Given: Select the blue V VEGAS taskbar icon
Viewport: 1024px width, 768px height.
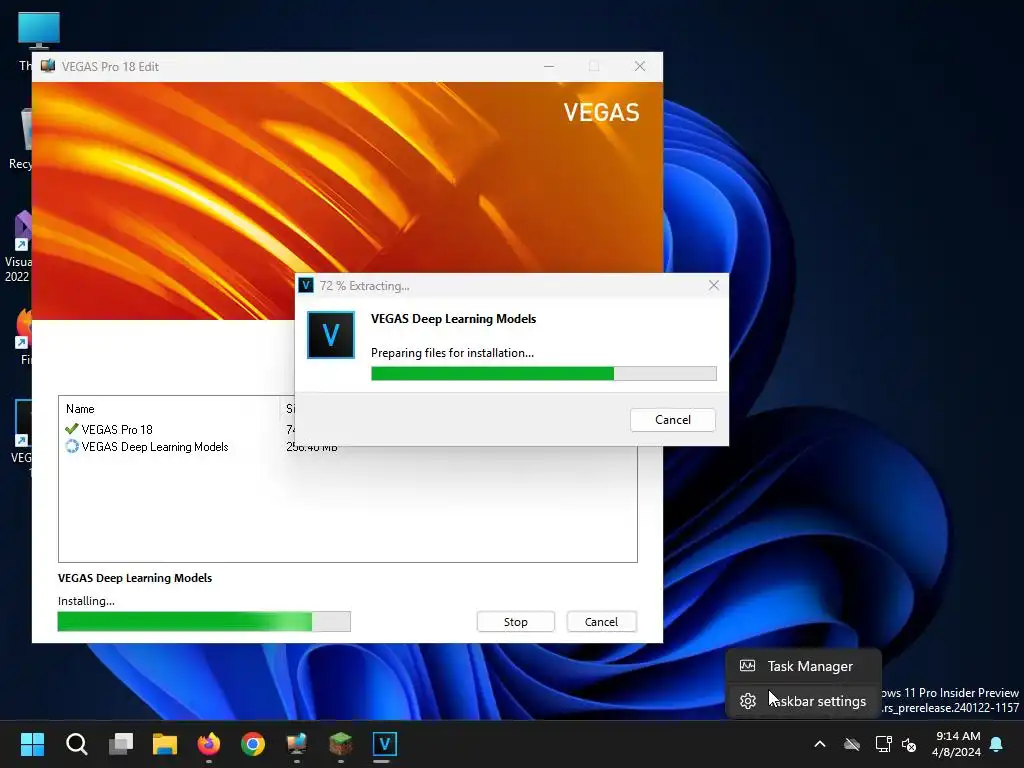Looking at the screenshot, I should coord(384,743).
